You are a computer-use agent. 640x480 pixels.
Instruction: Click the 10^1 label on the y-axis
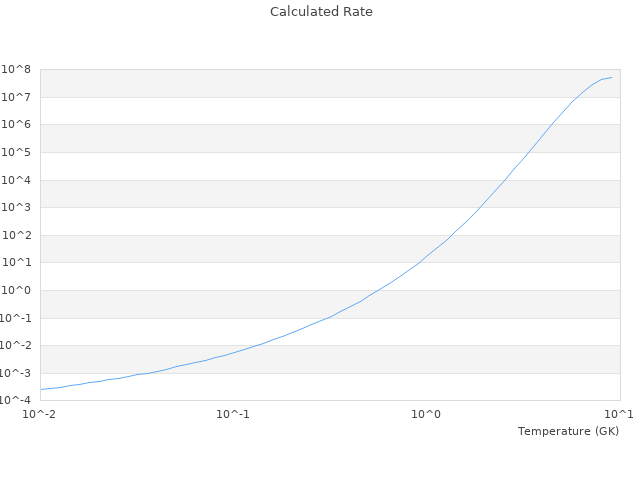[19, 263]
